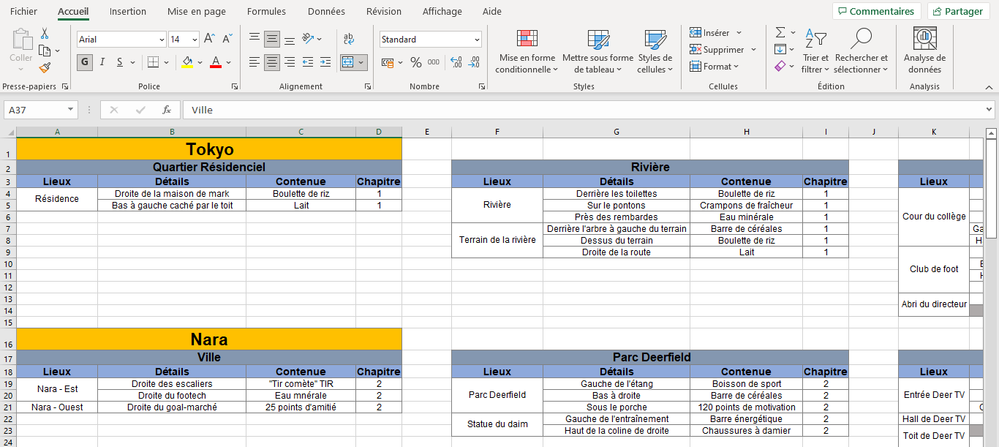Click the Commentaires button
This screenshot has width=999, height=447.
877,11
